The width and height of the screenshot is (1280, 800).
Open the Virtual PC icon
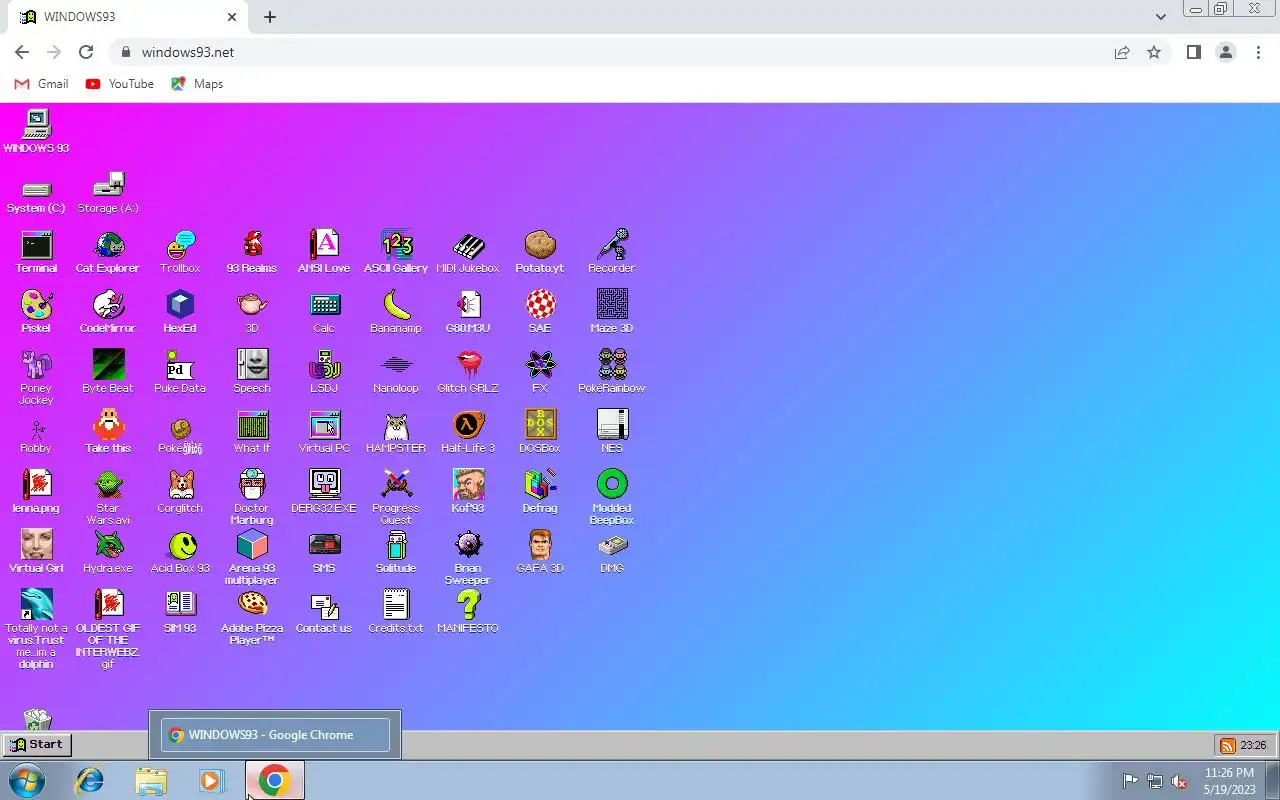[324, 425]
